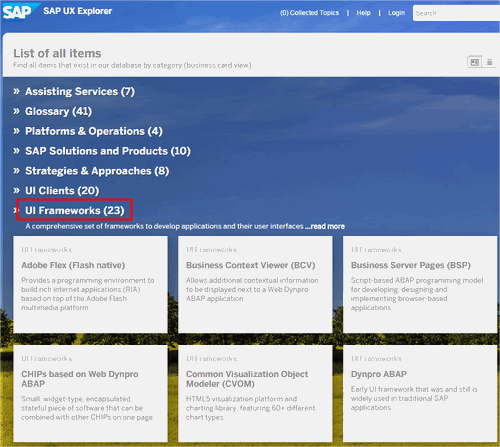500x447 pixels.
Task: Click Adobe Flex card description text
Action: [88, 294]
